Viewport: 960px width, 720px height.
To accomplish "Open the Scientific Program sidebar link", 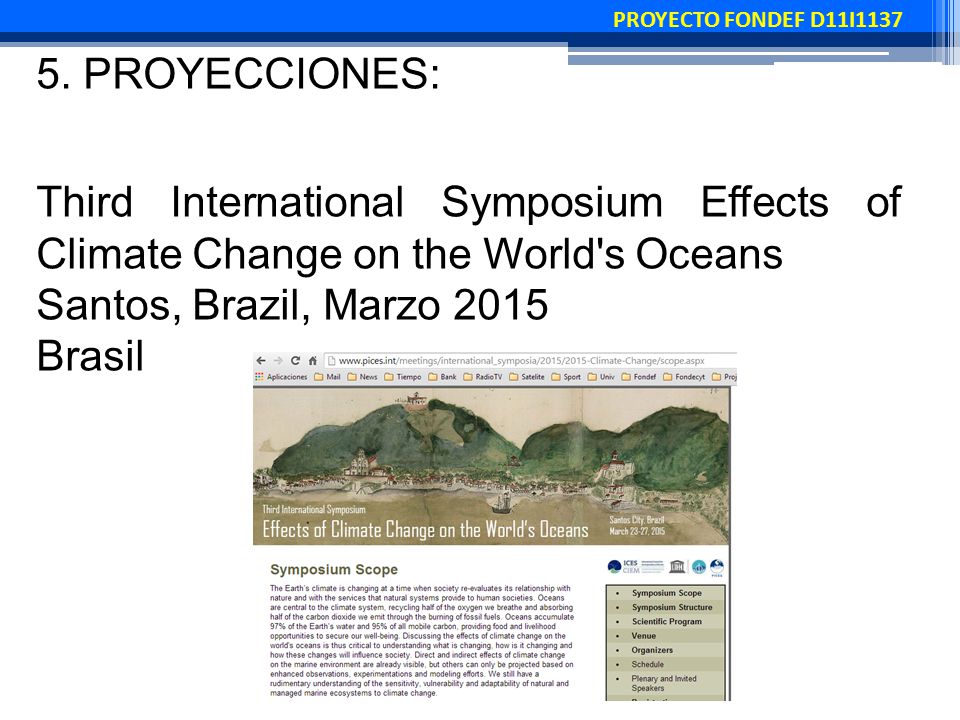I will [667, 621].
